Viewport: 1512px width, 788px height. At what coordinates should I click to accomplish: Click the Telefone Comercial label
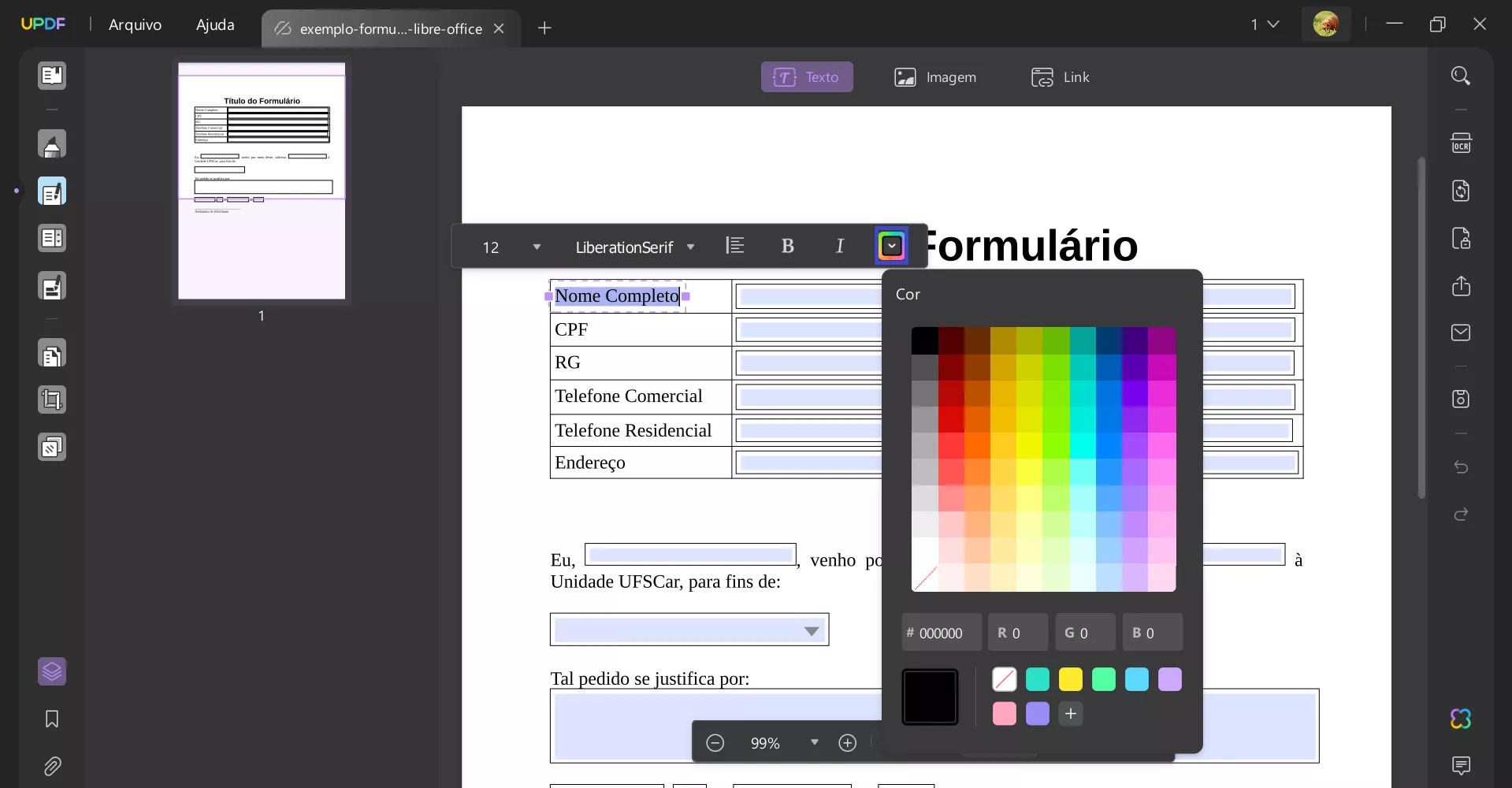629,396
